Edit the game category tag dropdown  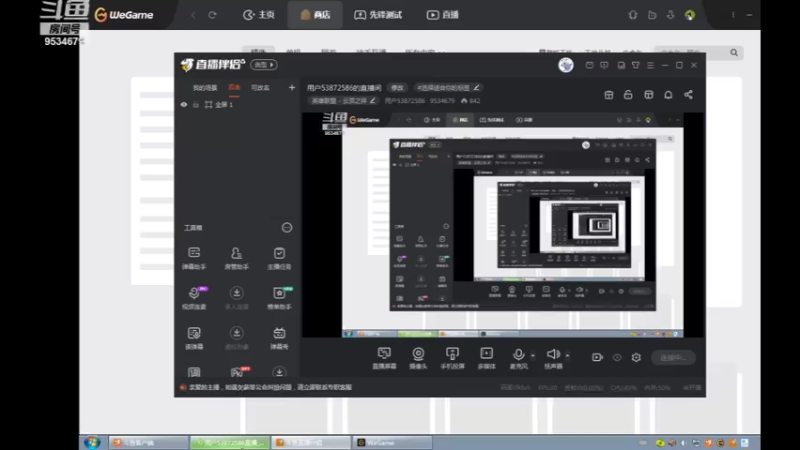(343, 101)
